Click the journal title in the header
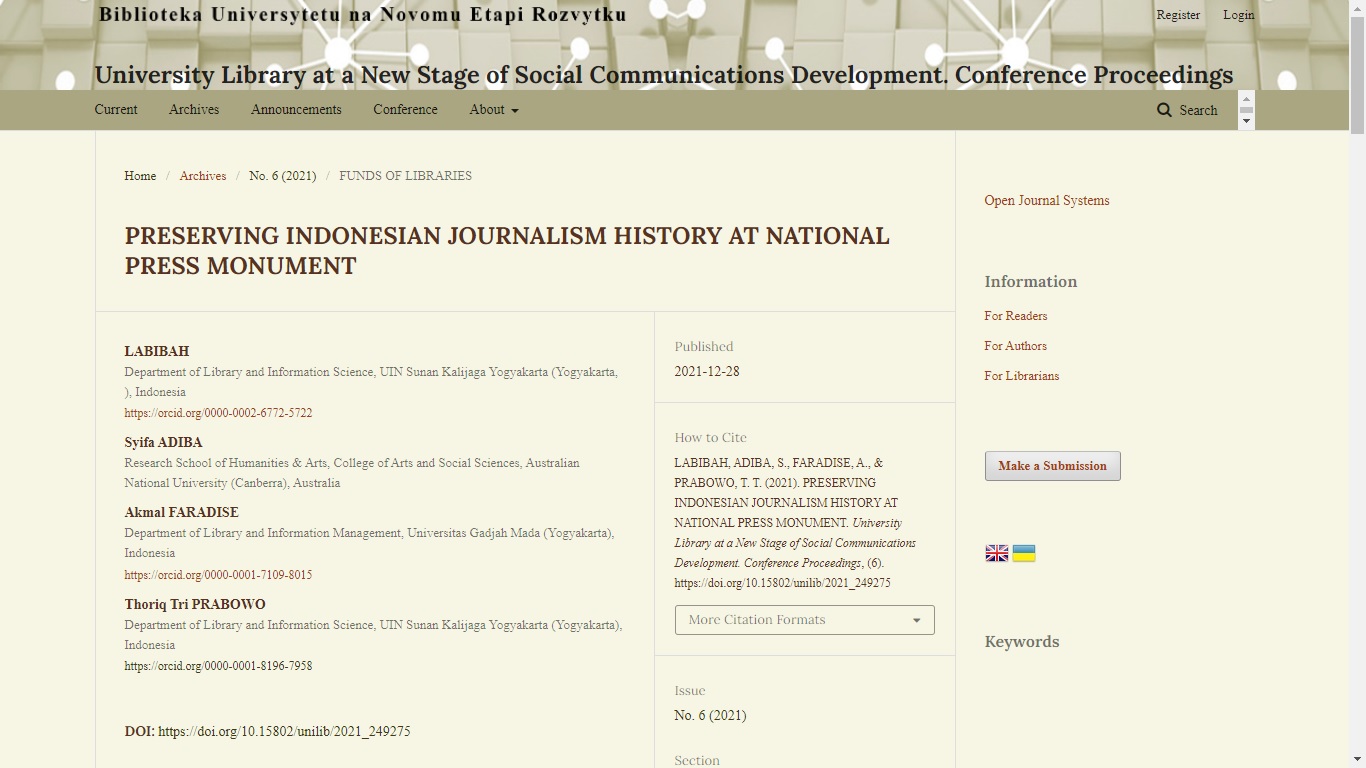 [664, 75]
